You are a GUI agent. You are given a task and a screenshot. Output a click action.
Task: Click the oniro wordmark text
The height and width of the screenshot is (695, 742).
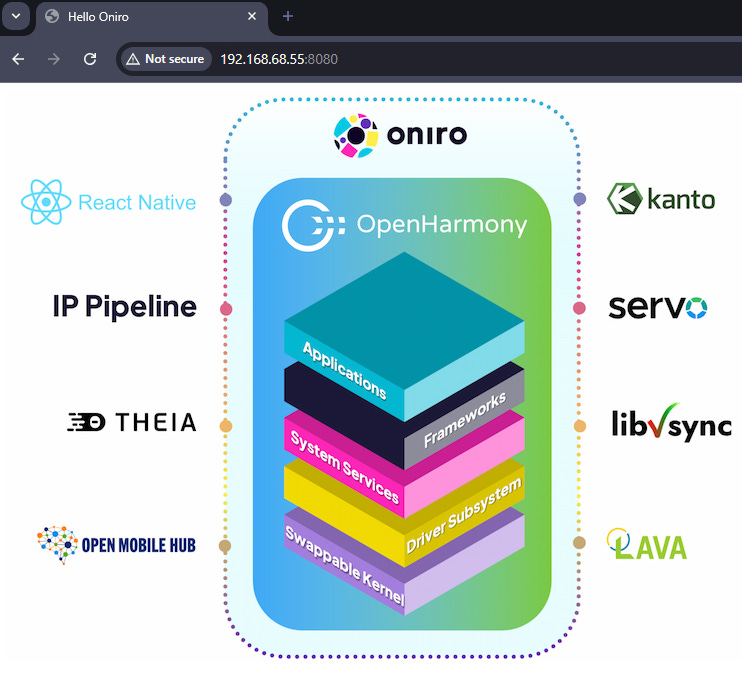point(427,135)
